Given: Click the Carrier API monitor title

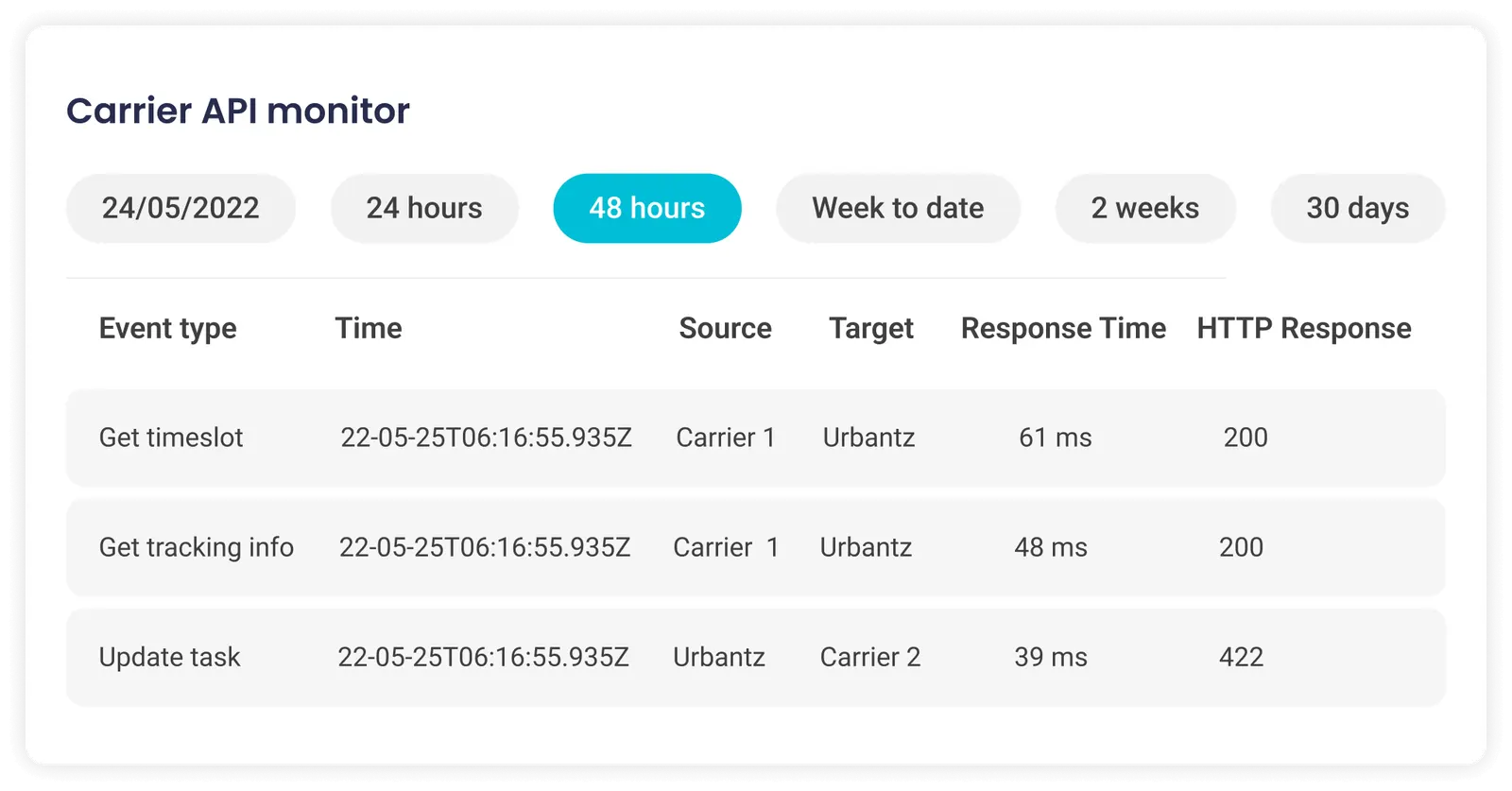Looking at the screenshot, I should point(238,111).
